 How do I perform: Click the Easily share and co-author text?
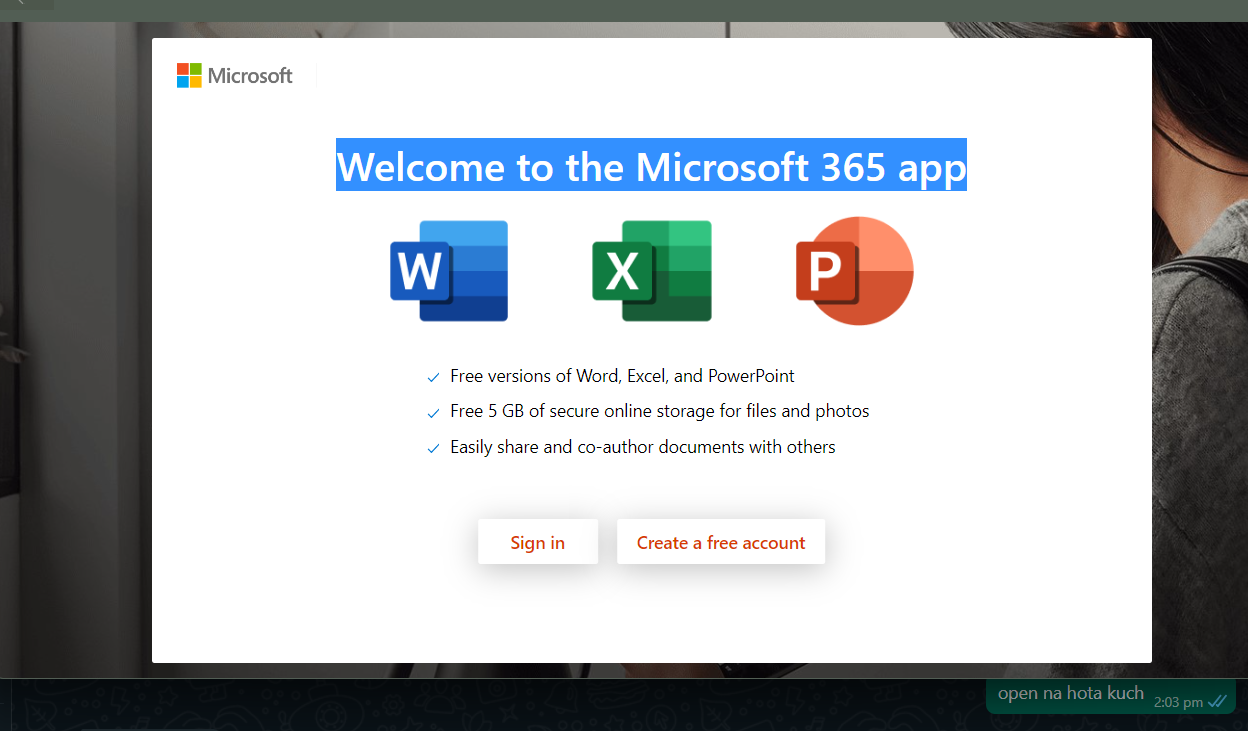coord(642,447)
